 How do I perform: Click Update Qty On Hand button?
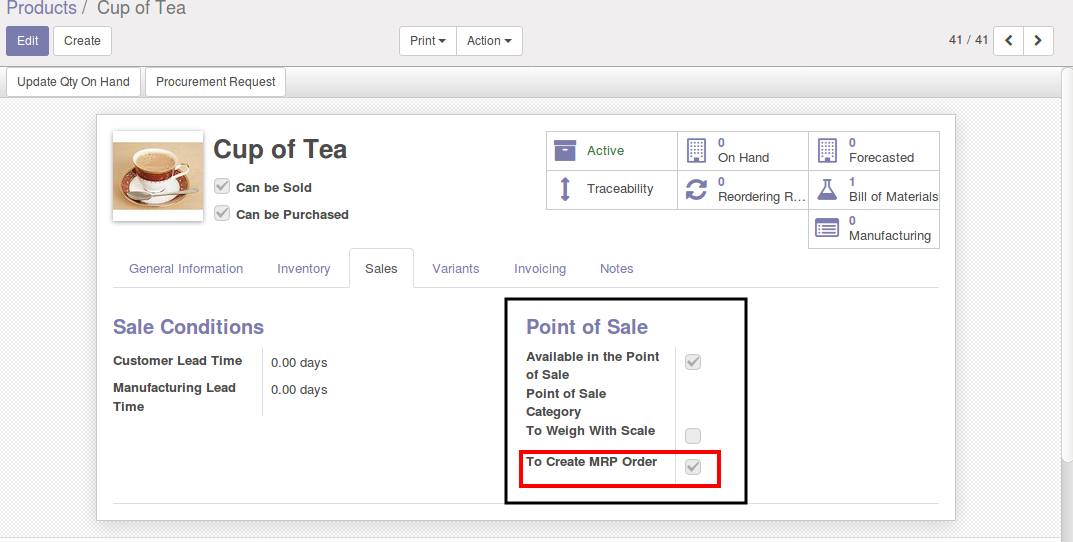pyautogui.click(x=74, y=82)
